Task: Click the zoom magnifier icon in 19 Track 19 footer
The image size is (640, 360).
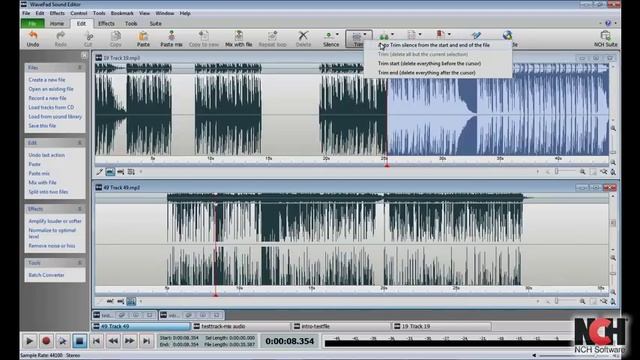Action: pos(582,172)
